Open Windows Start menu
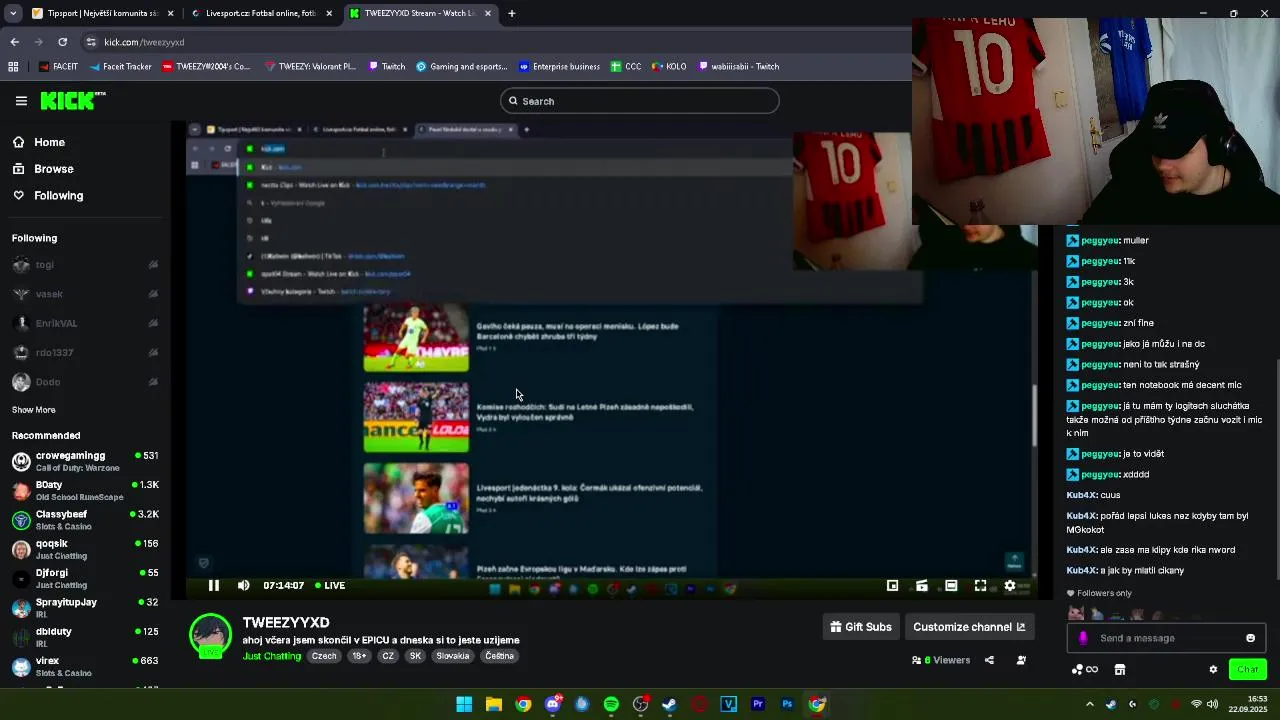Screen dimensions: 1280x720 point(464,704)
